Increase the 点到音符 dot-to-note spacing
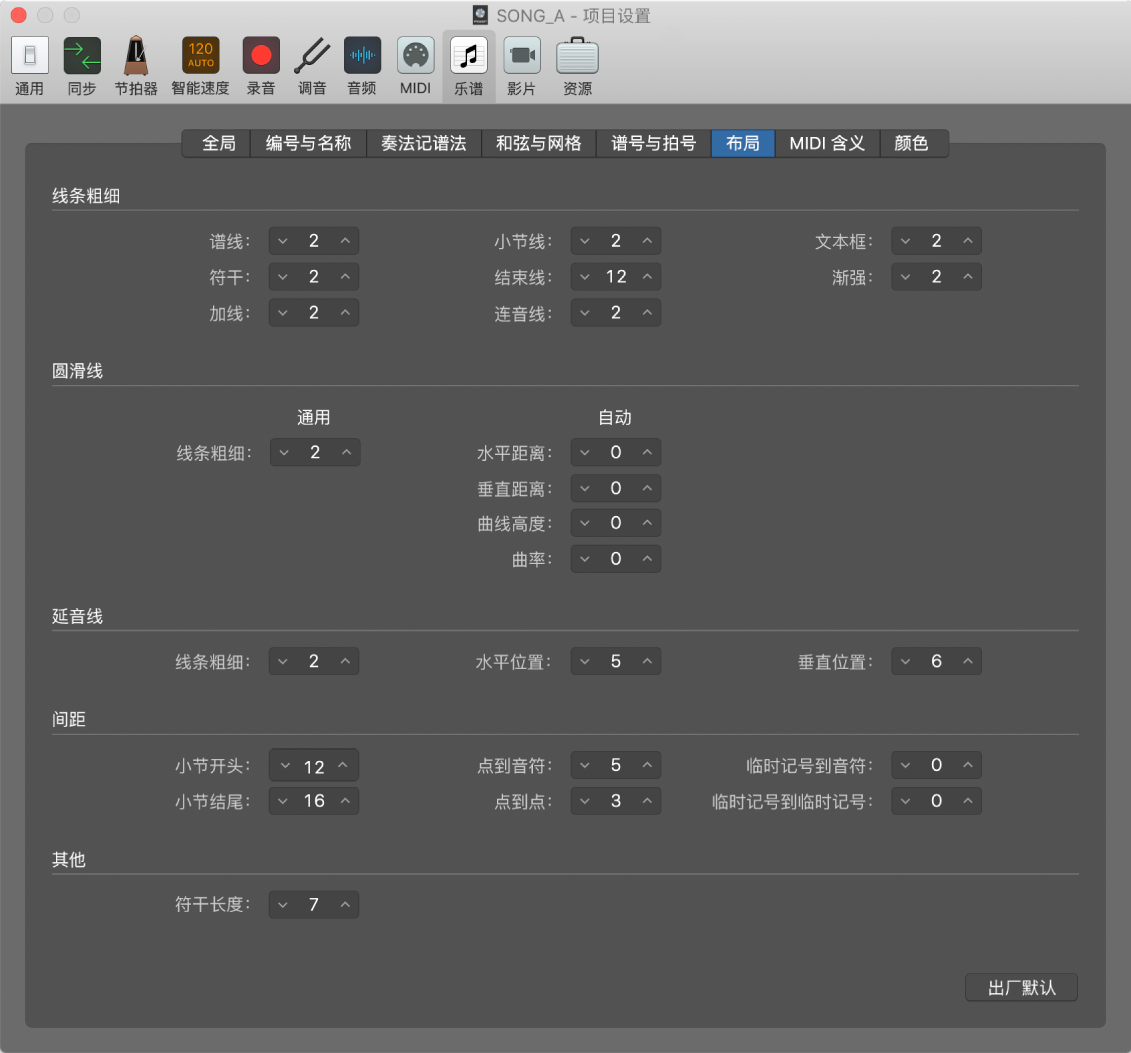The height and width of the screenshot is (1053, 1131). pyautogui.click(x=647, y=765)
